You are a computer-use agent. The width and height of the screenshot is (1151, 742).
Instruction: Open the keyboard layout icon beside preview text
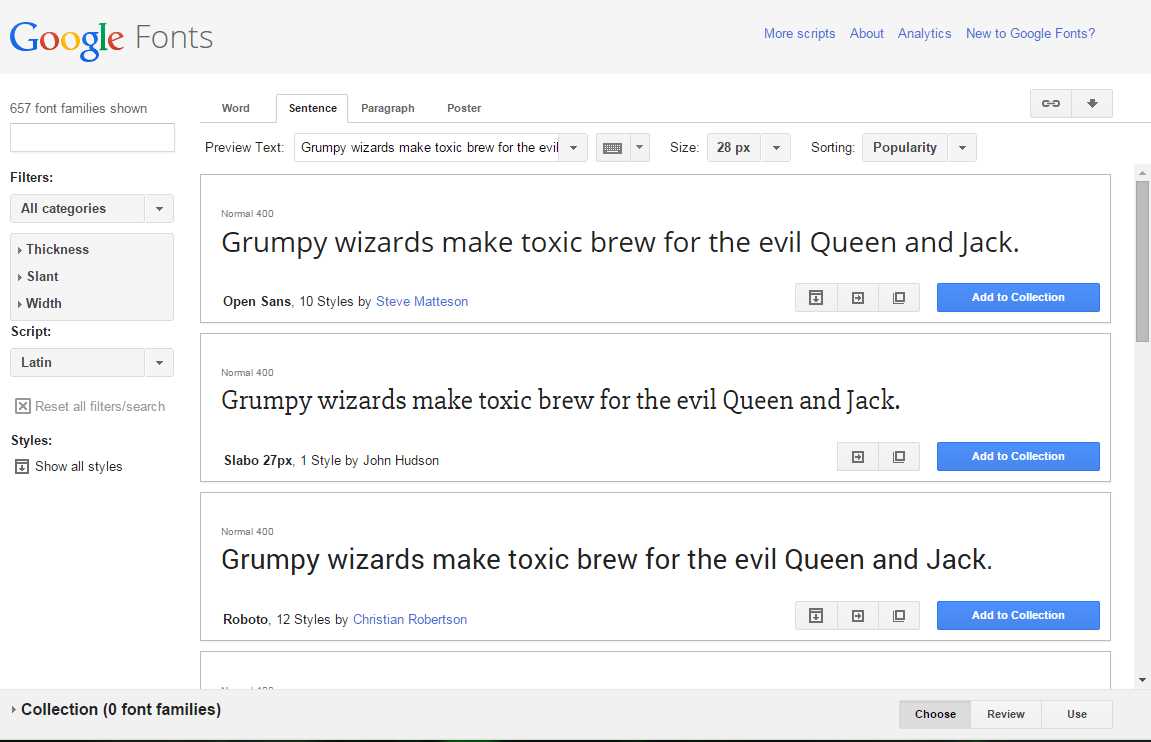[614, 147]
